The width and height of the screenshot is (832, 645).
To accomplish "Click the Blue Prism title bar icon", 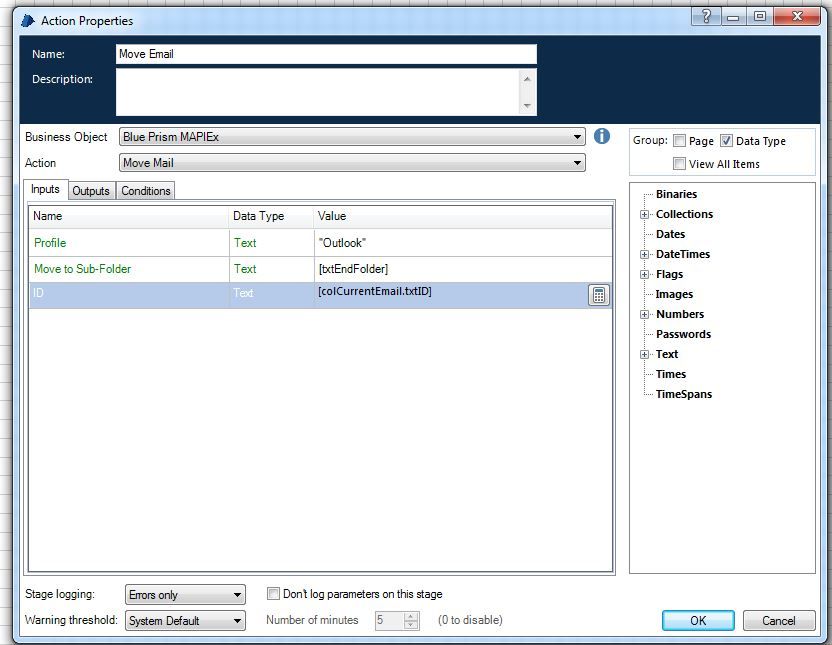I will click(x=28, y=21).
